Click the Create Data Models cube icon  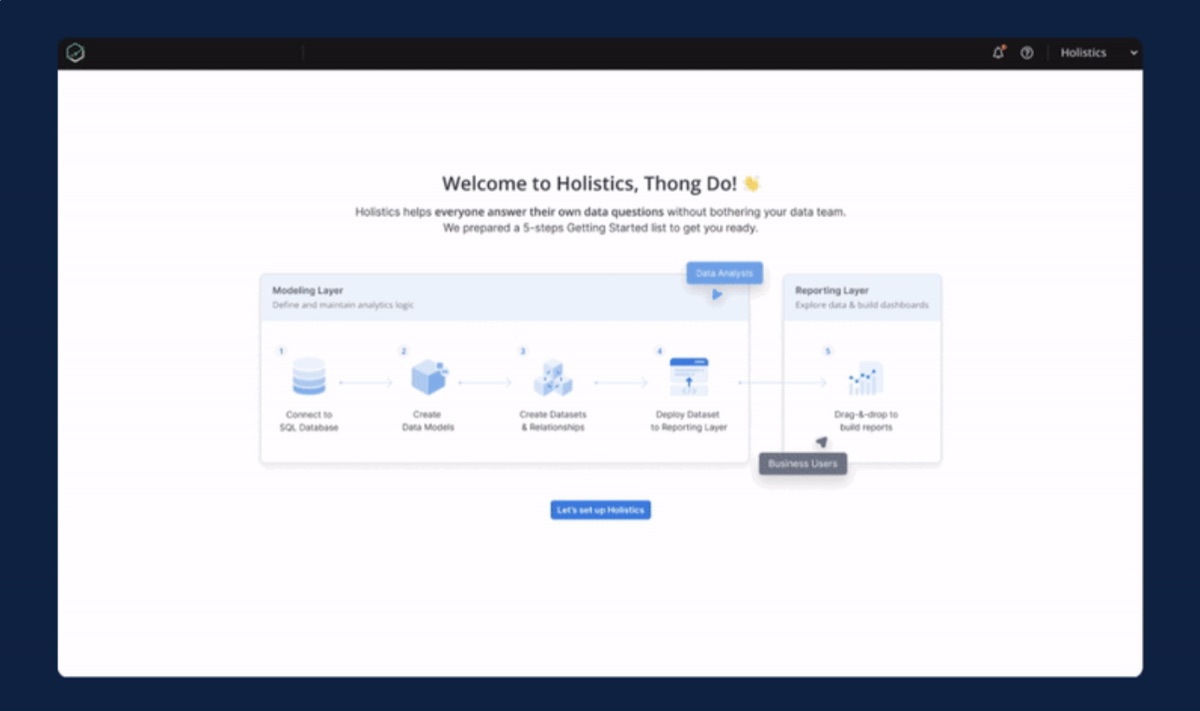click(429, 378)
